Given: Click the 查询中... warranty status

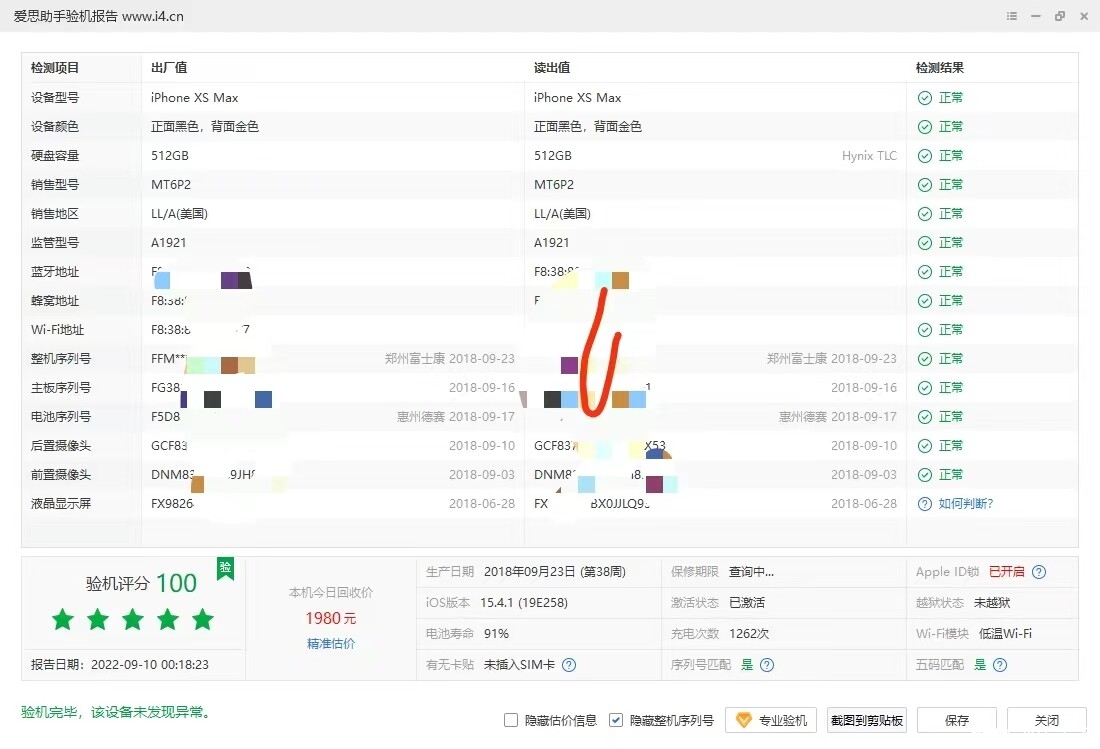Looking at the screenshot, I should [751, 572].
